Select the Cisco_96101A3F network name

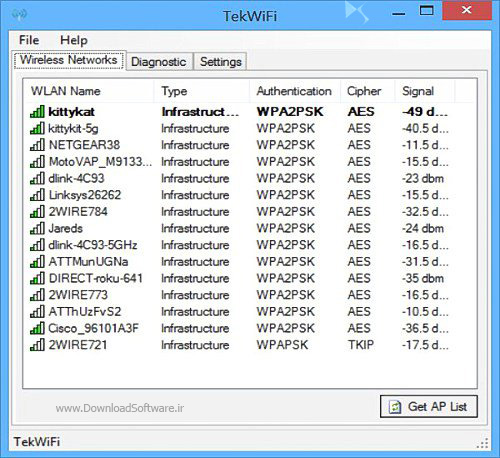tap(93, 329)
